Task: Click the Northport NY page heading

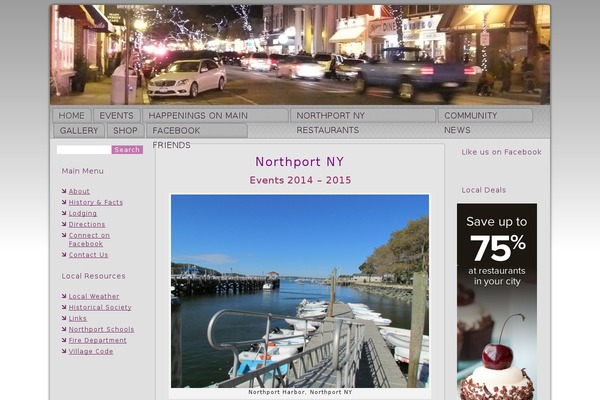Action: 300,162
